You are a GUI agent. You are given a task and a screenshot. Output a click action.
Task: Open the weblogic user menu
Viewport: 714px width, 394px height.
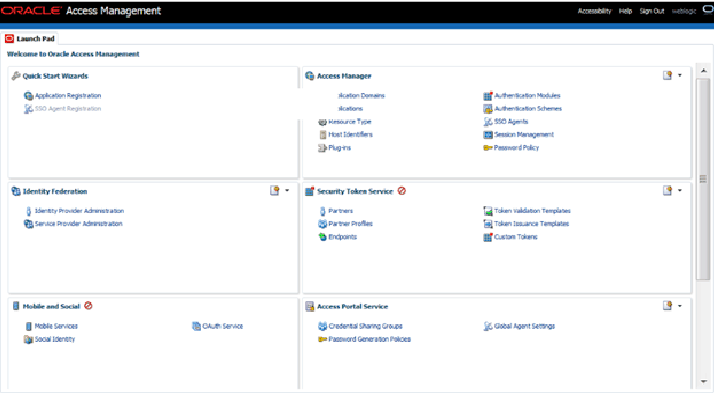[x=684, y=11]
